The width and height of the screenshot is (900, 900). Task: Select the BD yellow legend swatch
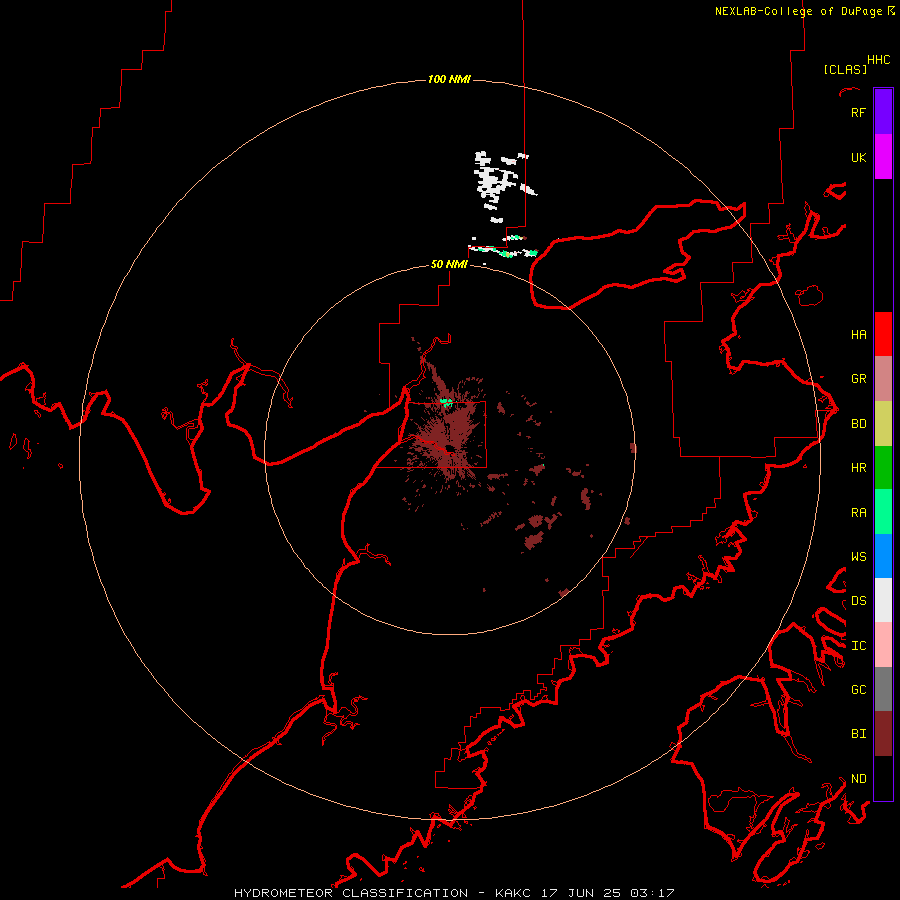883,424
